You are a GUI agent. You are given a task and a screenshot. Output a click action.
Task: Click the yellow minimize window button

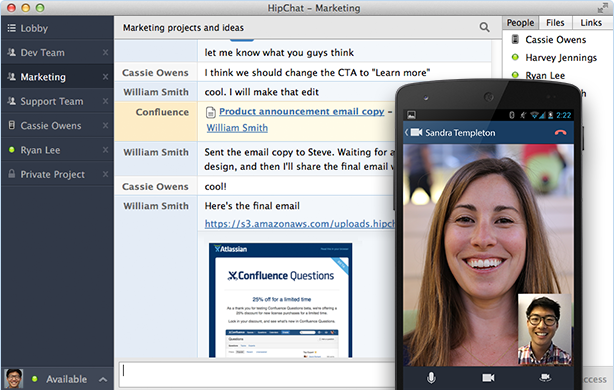(x=26, y=7)
